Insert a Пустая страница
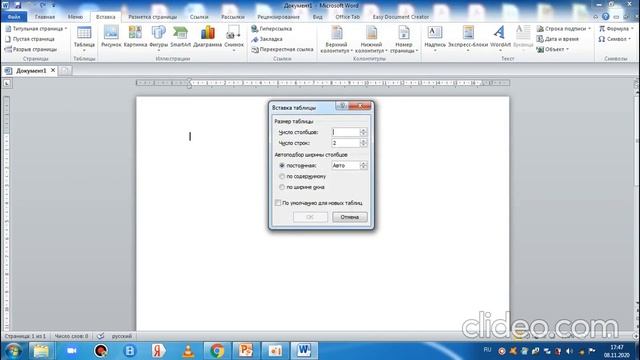 coord(30,39)
